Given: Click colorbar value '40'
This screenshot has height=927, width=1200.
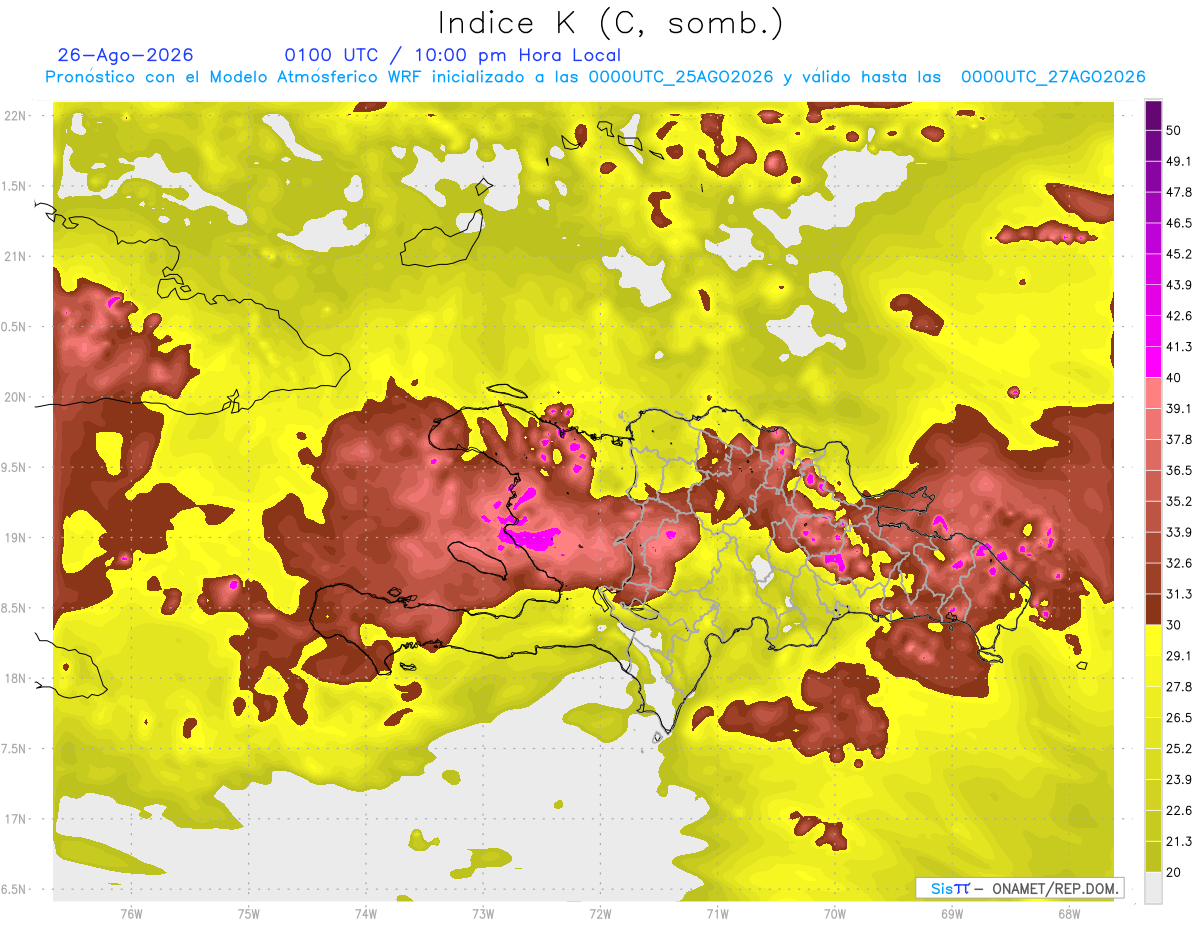Looking at the screenshot, I should tap(1175, 378).
